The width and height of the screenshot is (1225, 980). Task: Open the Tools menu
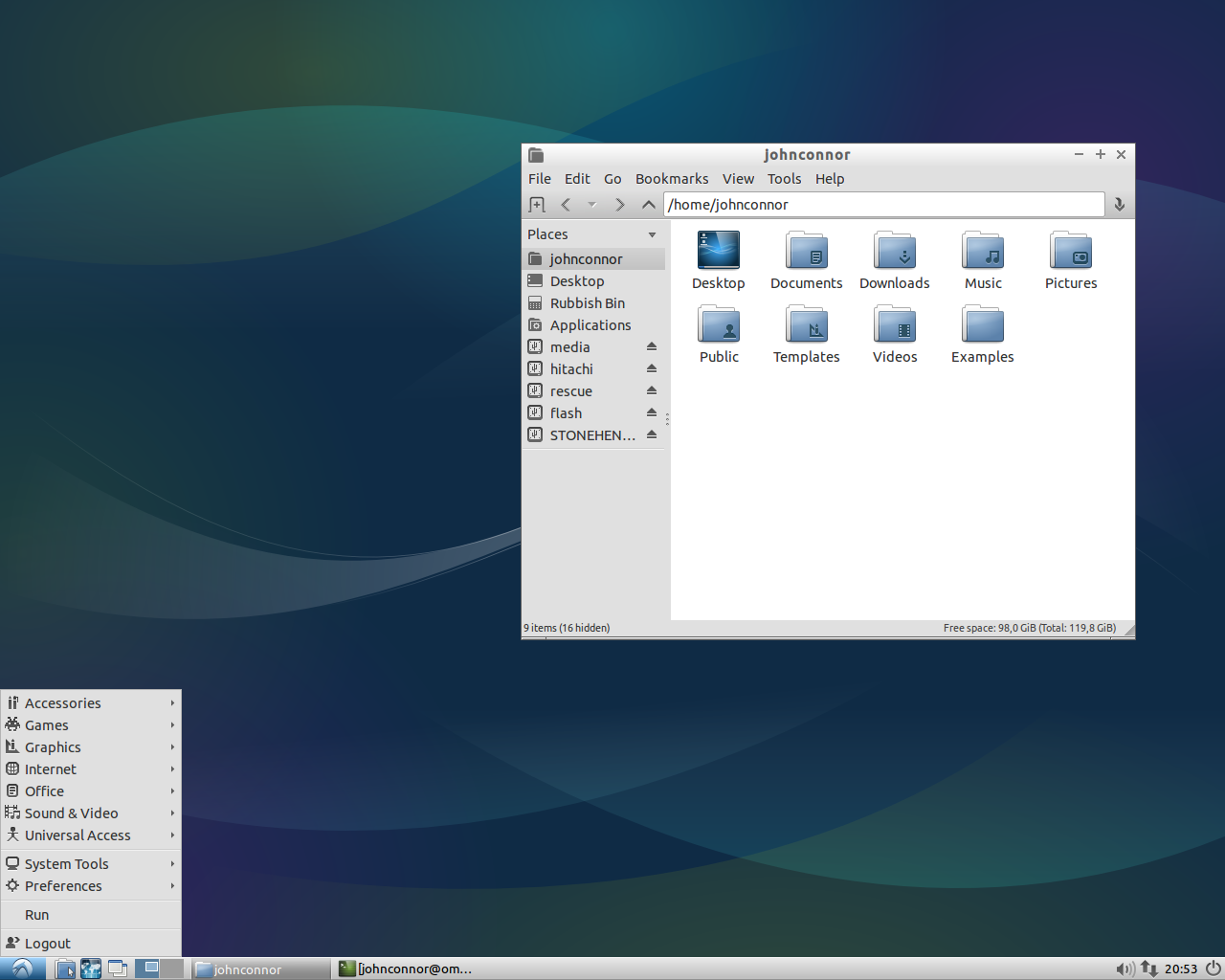pos(784,179)
